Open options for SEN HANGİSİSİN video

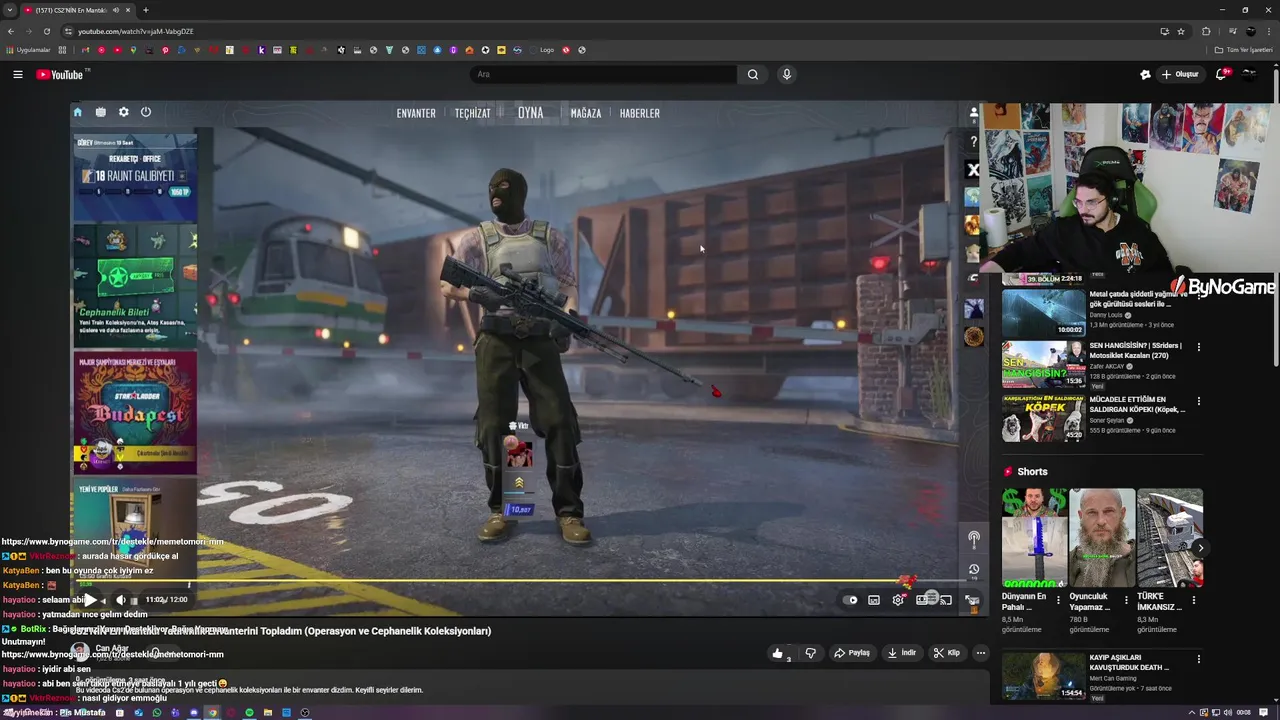coord(1199,347)
